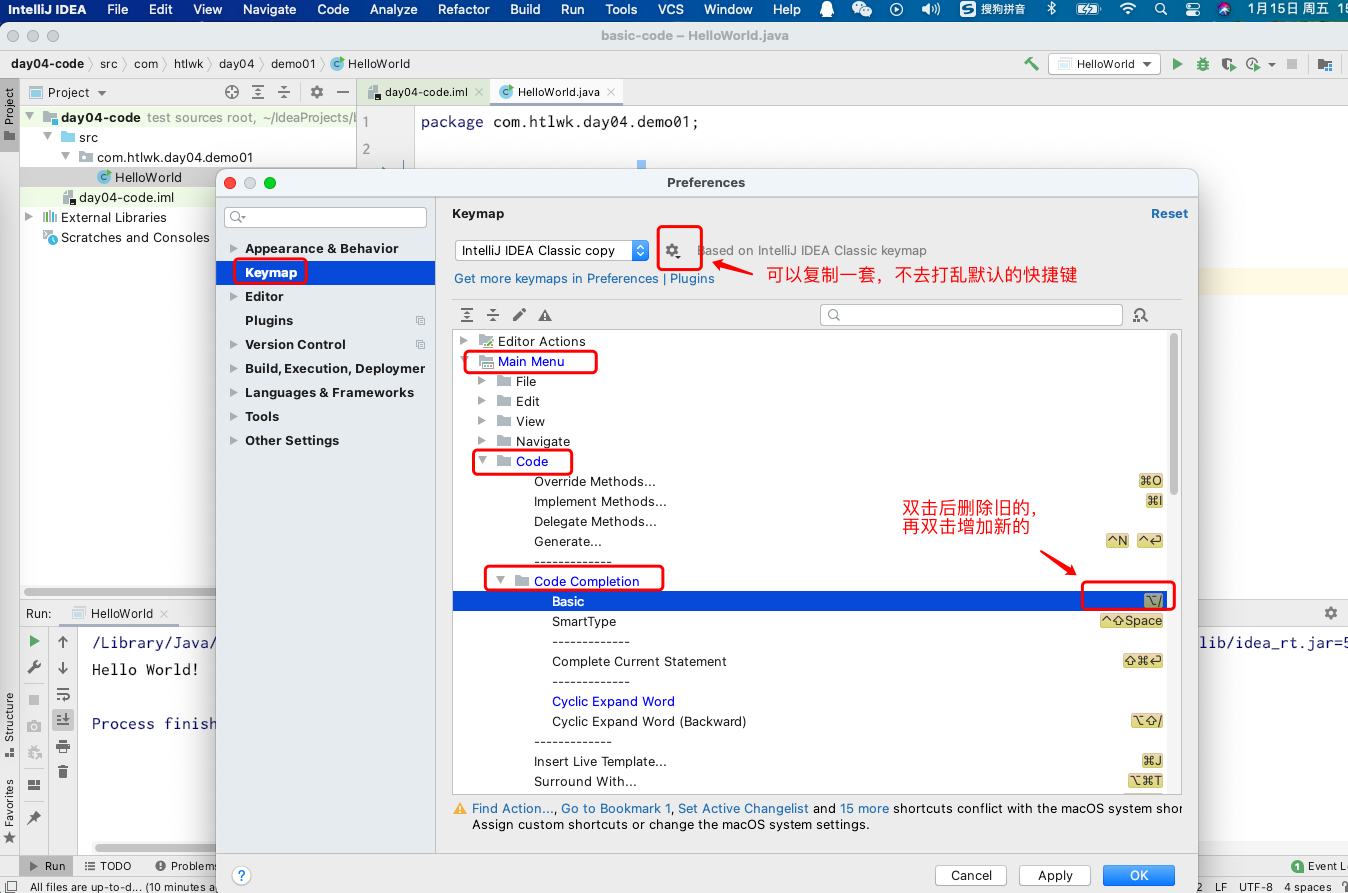Viewport: 1348px width, 893px height.
Task: Toggle tool window bars icon in status bar
Action: click(x=10, y=886)
